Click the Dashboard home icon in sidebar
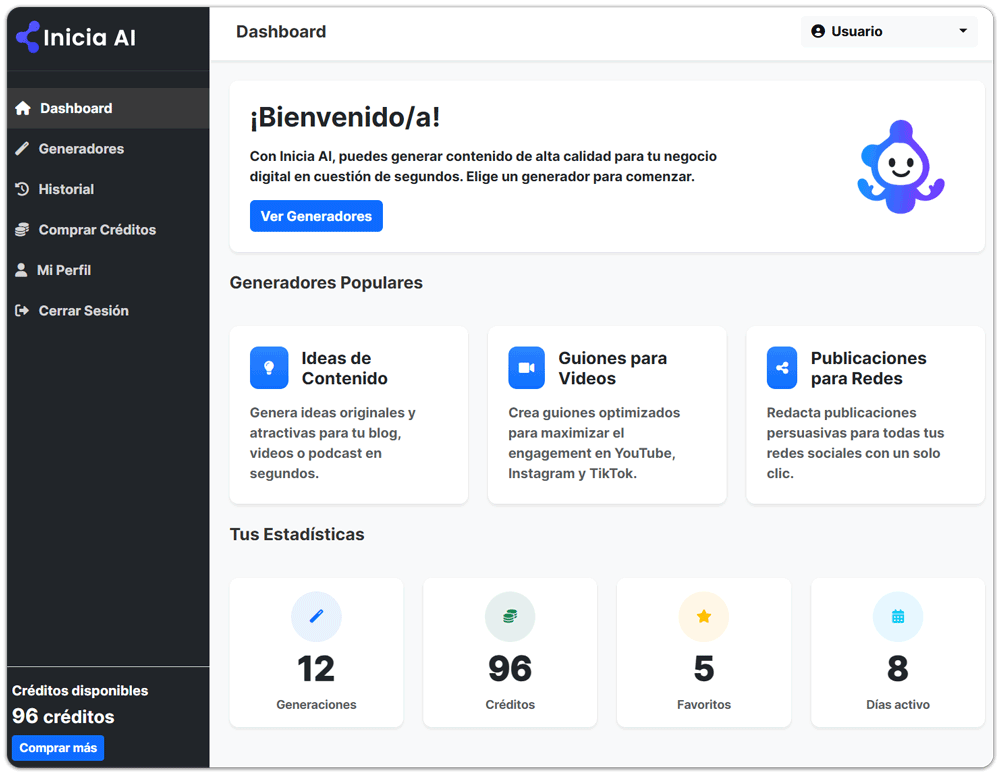The height and width of the screenshot is (774, 1000). point(22,108)
